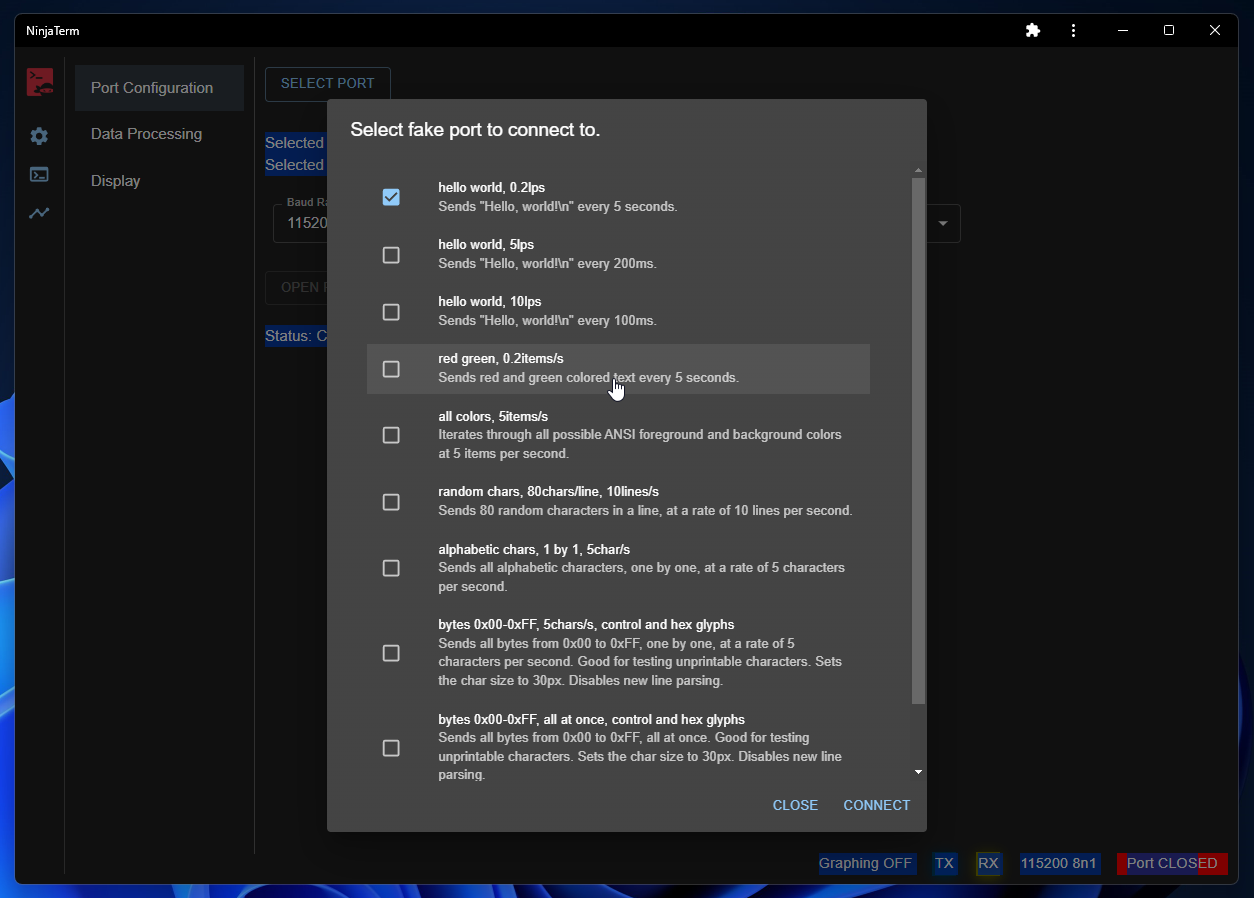
Task: Enable the all colors 5items/s checkbox
Action: pos(391,435)
